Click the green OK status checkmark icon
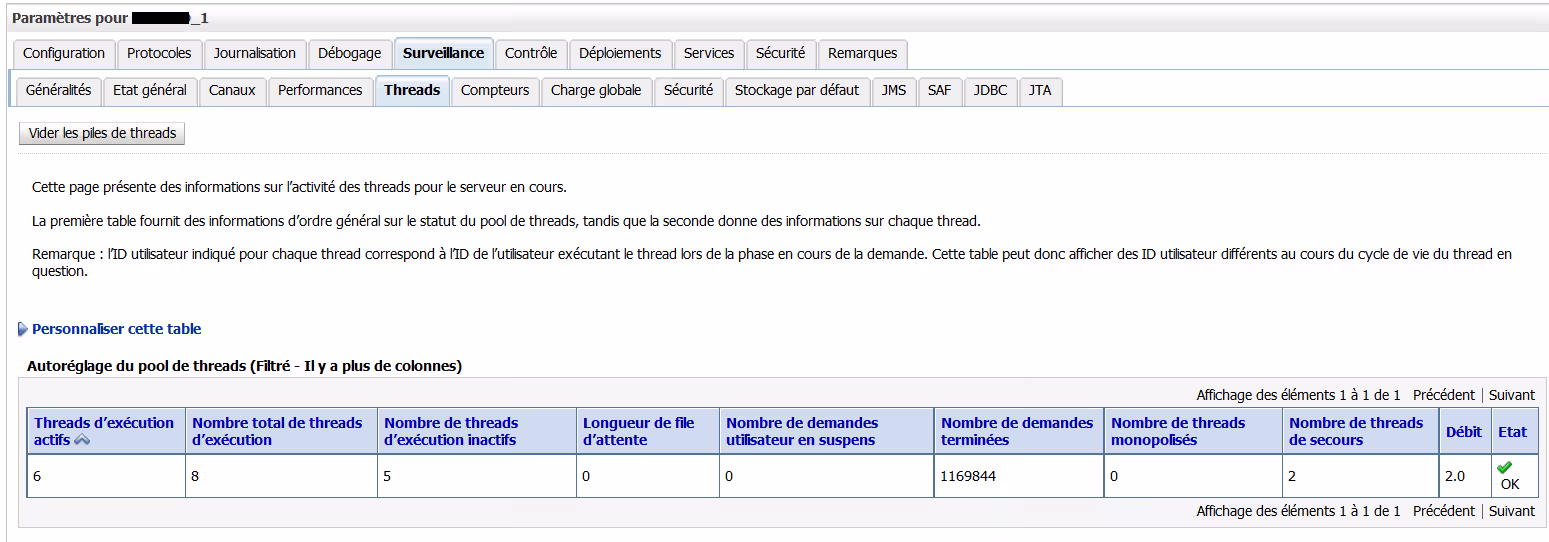 pos(1504,467)
